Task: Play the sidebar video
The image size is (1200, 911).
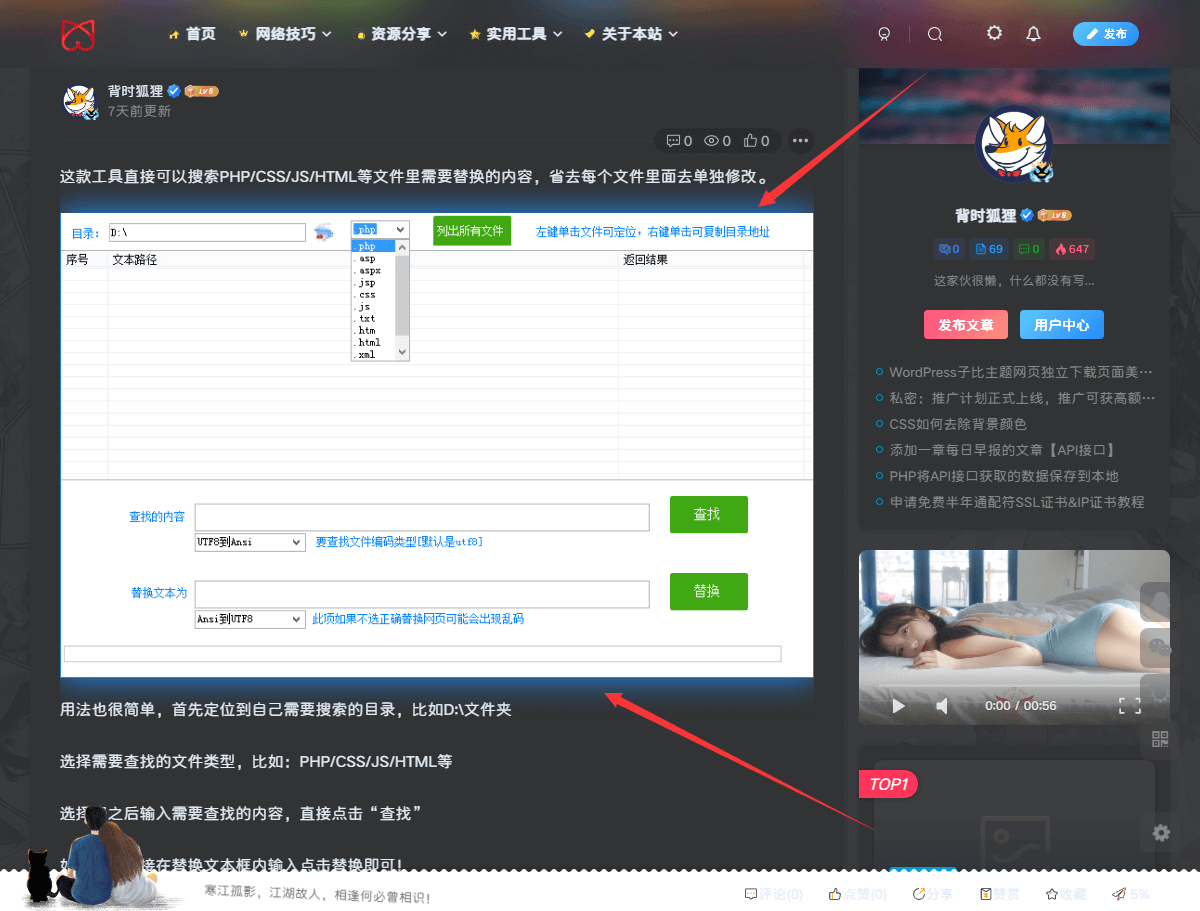Action: coord(898,706)
